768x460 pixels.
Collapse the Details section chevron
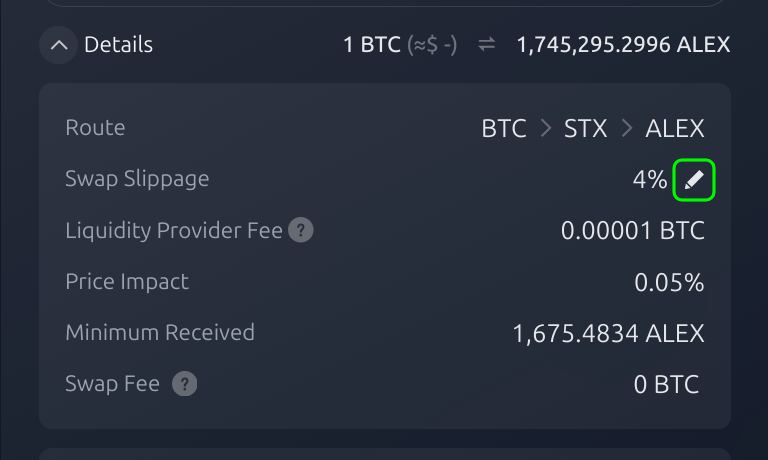pyautogui.click(x=59, y=45)
